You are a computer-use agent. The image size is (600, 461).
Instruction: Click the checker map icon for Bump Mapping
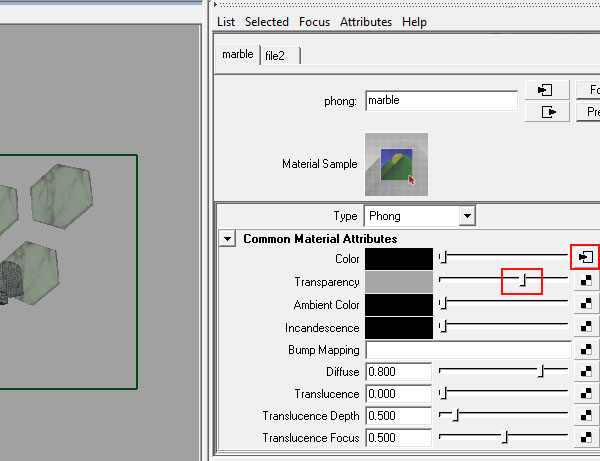[x=585, y=349]
